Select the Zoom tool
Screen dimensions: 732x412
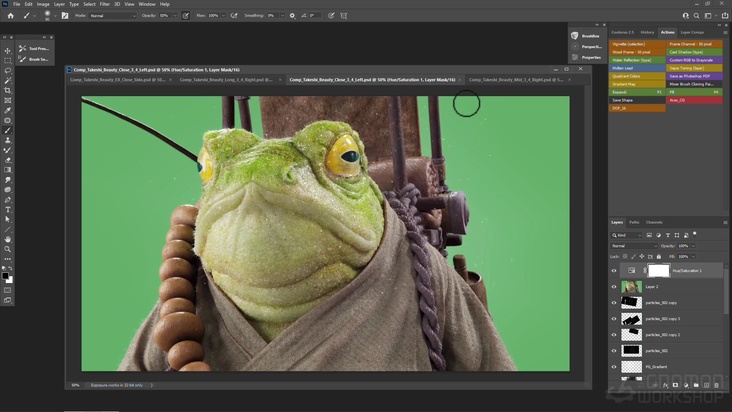[x=7, y=249]
